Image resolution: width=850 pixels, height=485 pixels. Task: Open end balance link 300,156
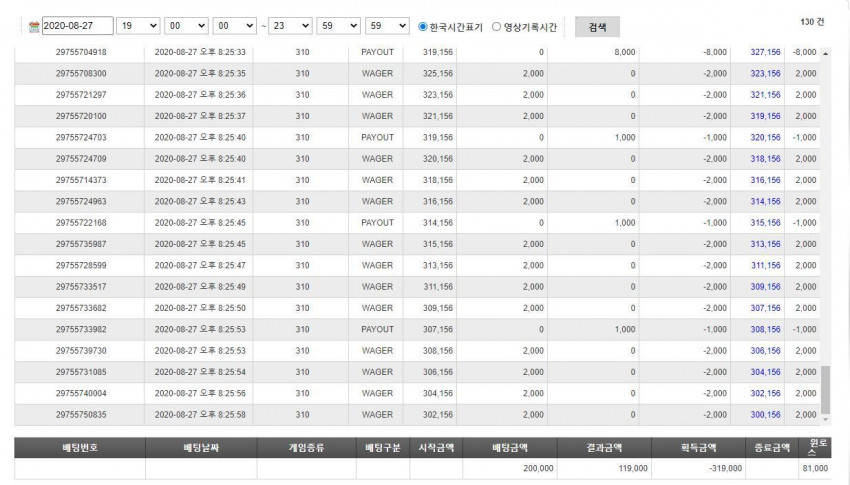pyautogui.click(x=765, y=415)
